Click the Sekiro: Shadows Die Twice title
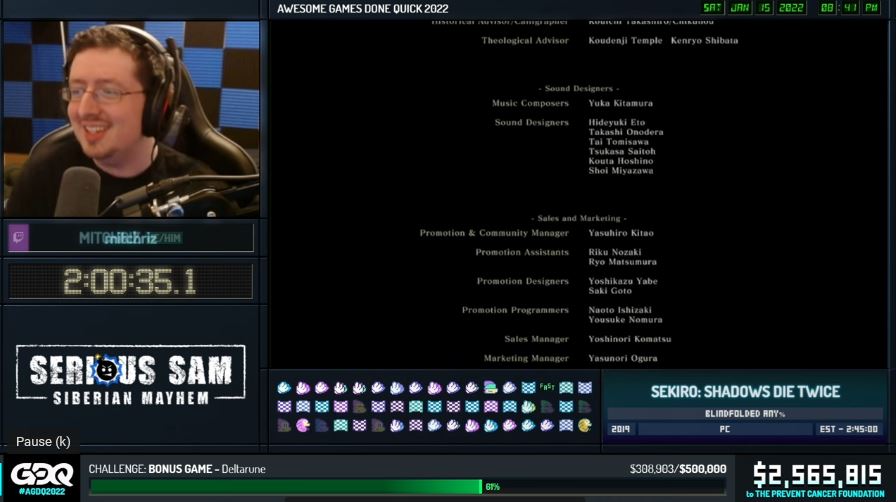Image resolution: width=896 pixels, height=502 pixels. coord(745,391)
